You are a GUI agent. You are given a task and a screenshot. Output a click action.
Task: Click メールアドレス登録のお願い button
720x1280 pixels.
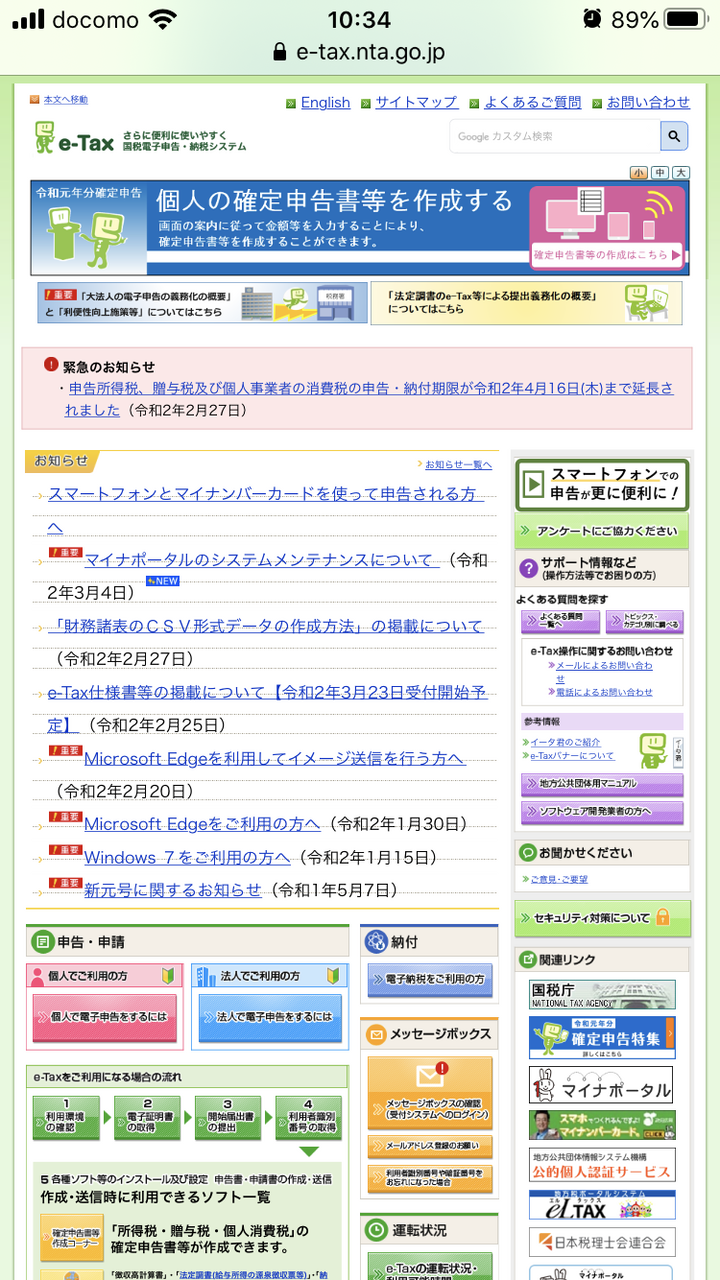click(430, 1146)
